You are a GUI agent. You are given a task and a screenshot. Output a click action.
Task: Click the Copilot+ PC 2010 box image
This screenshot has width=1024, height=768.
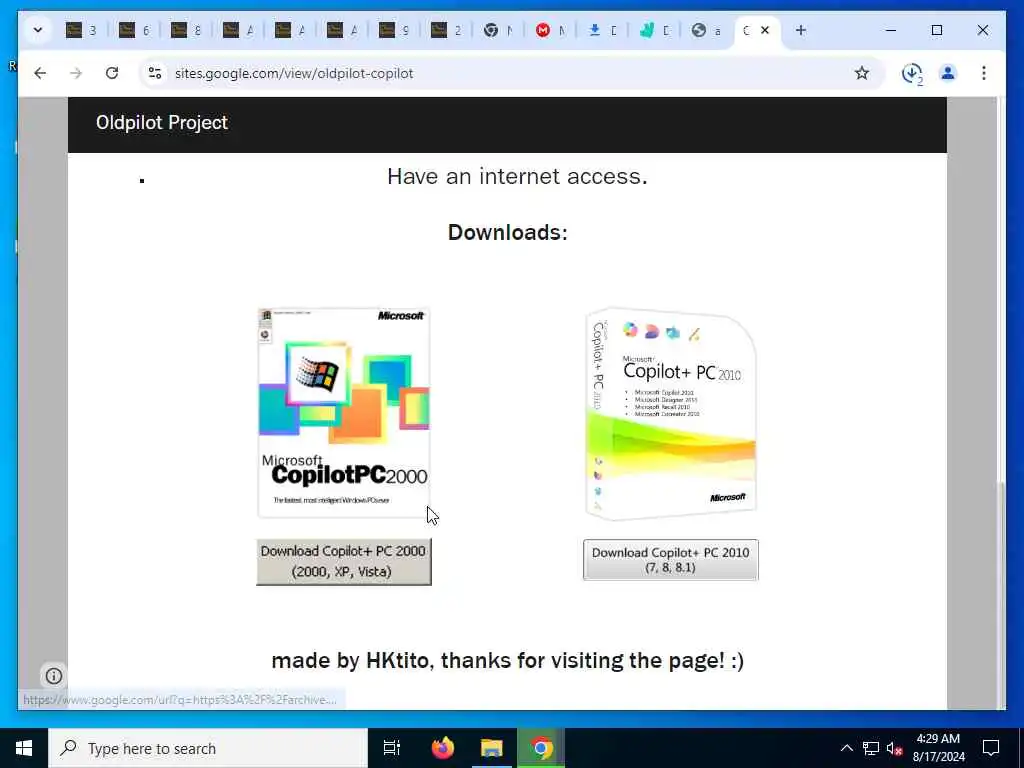click(x=671, y=413)
